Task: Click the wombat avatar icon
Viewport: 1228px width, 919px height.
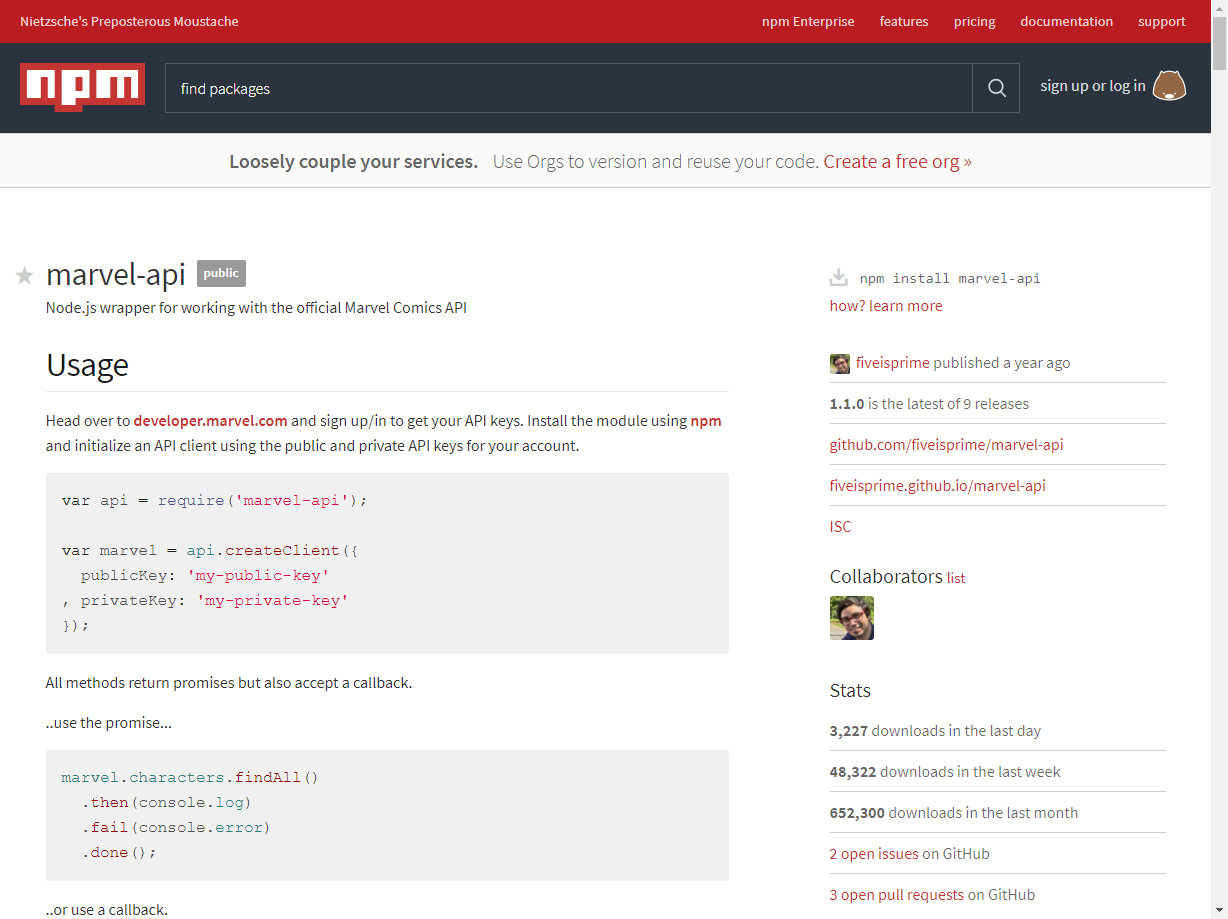Action: coord(1169,86)
